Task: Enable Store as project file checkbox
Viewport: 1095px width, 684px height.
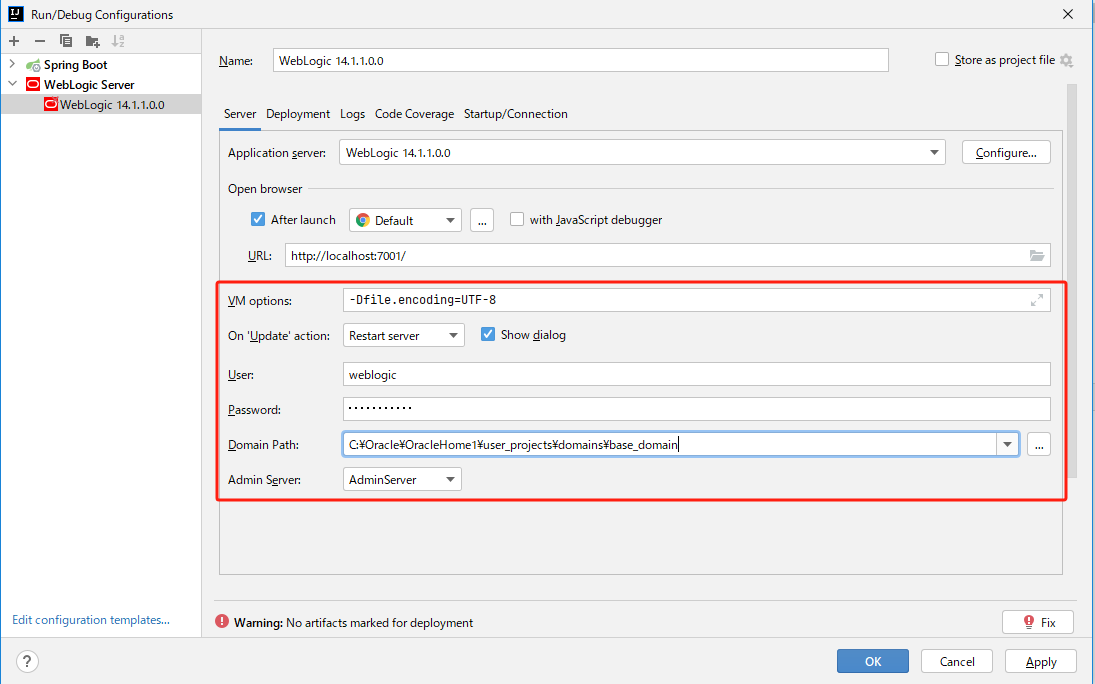Action: click(942, 59)
